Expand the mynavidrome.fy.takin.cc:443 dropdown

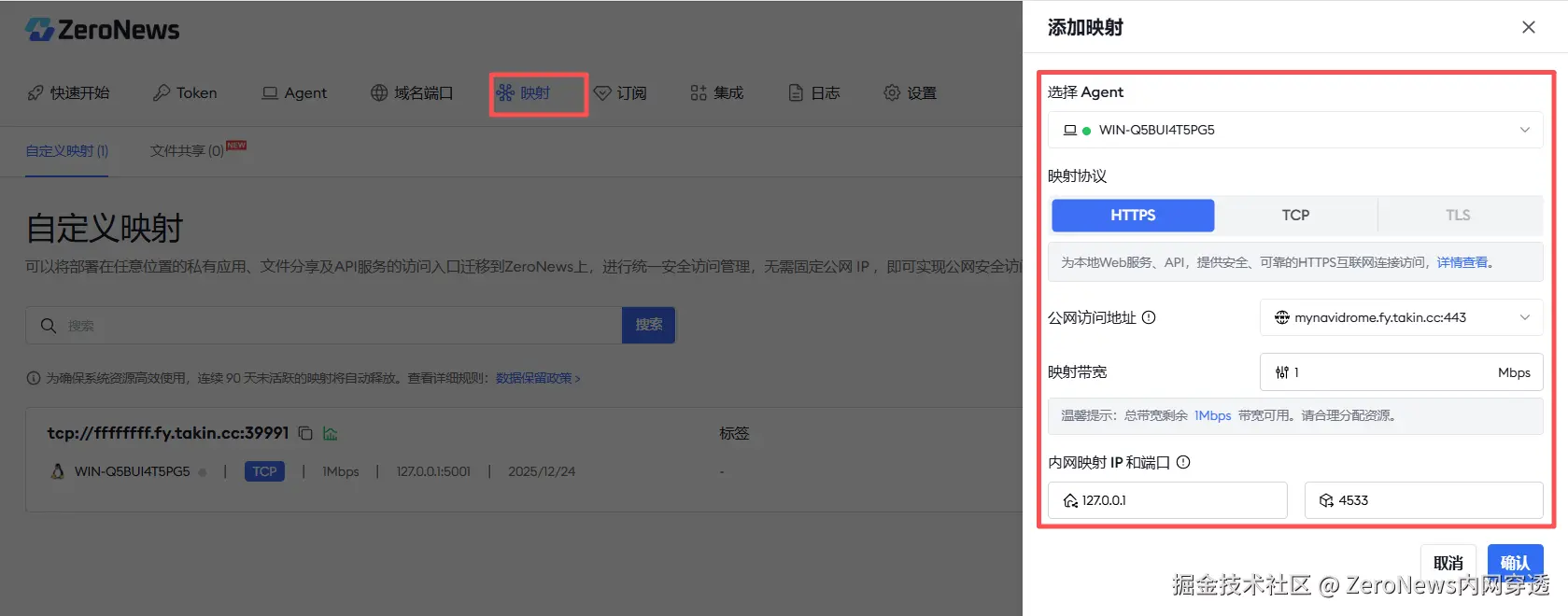1402,317
